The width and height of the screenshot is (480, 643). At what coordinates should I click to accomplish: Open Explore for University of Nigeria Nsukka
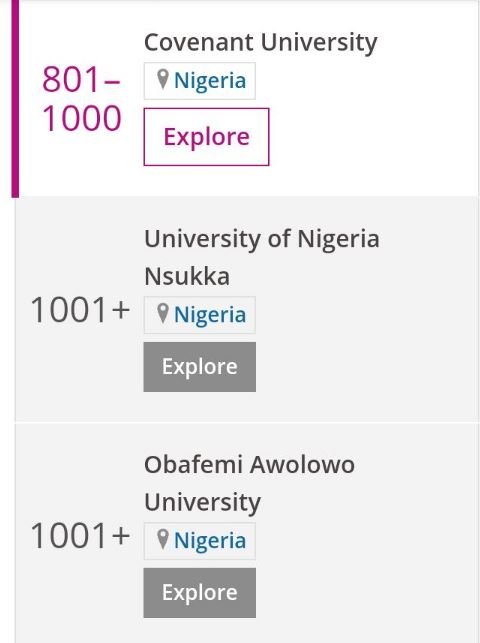[x=200, y=367]
